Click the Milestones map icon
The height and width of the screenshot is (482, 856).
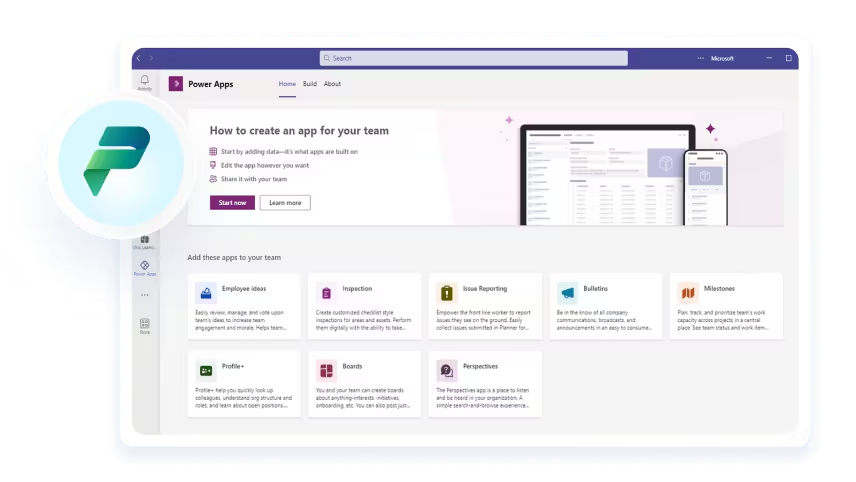(x=687, y=292)
